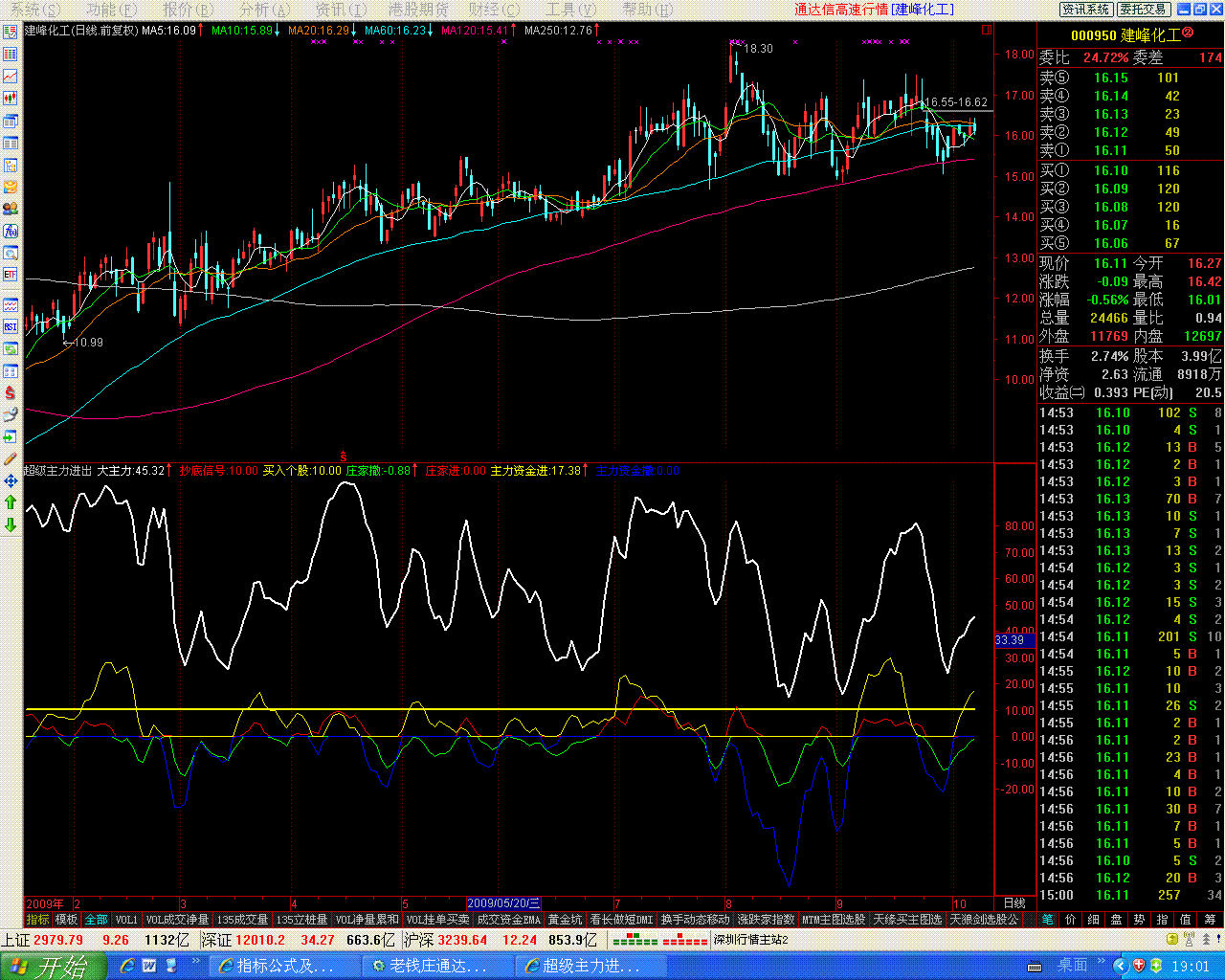
Task: Click the pencil drawing tool icon
Action: [11, 458]
